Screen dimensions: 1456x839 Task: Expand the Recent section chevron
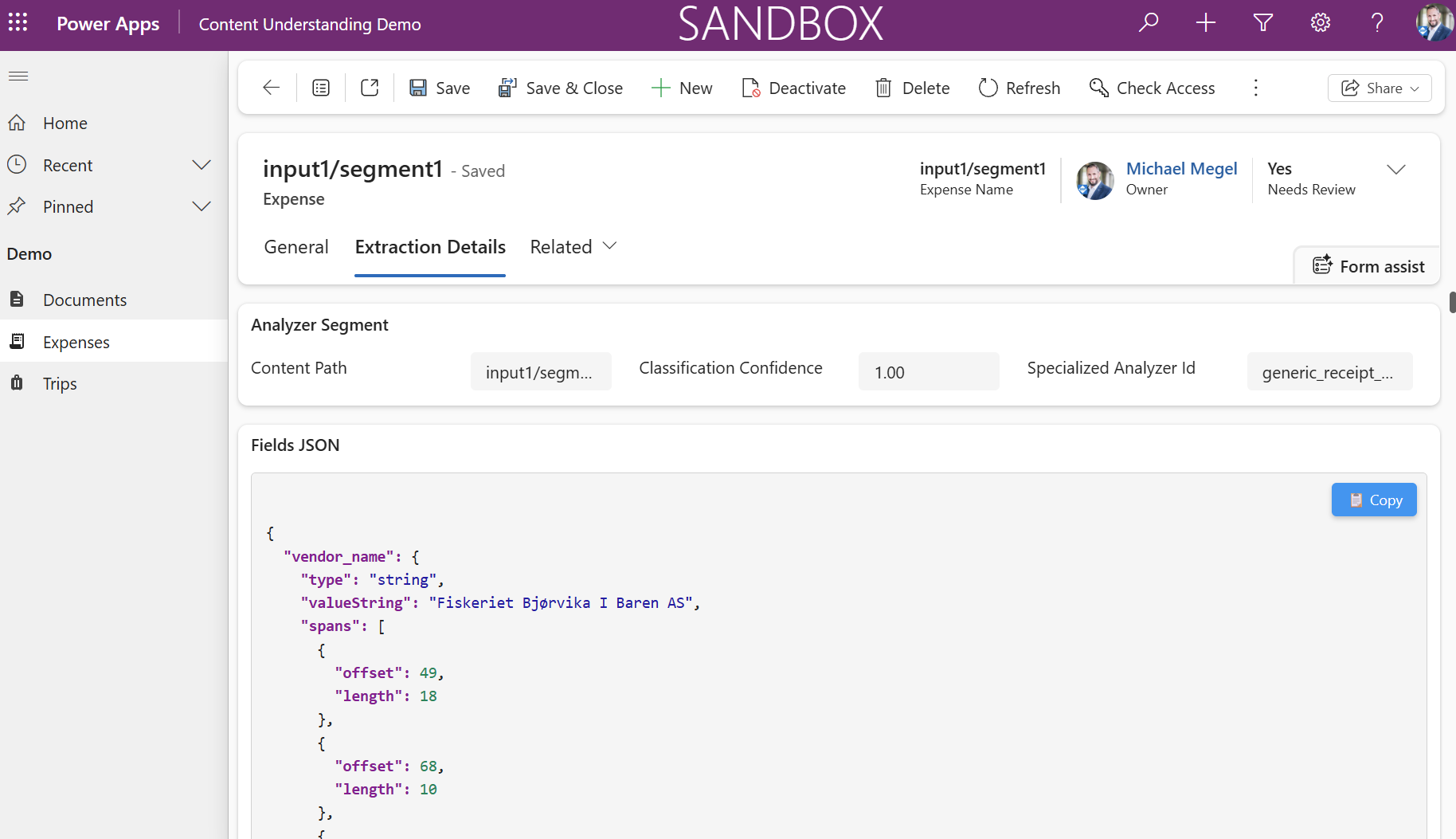coord(202,165)
